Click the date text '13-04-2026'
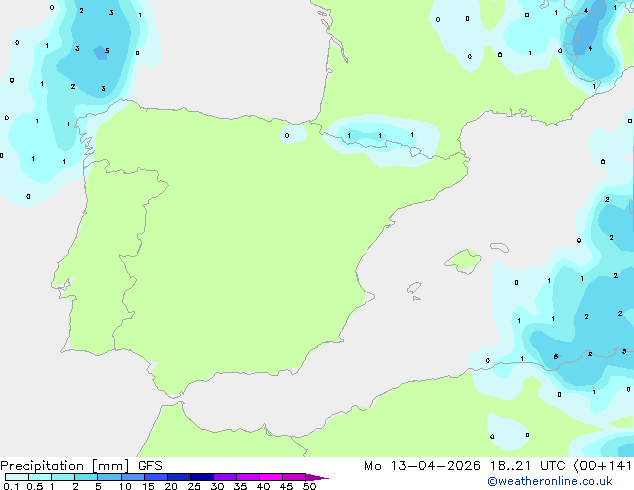This screenshot has height=490, width=634. (435, 466)
